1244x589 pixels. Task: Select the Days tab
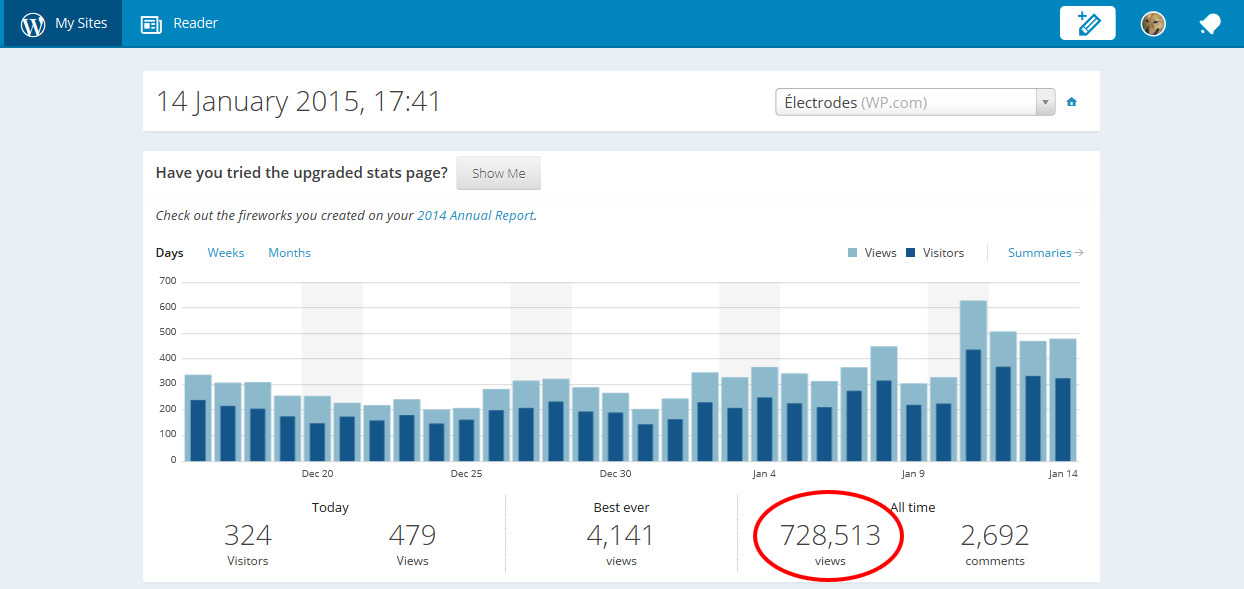coord(169,253)
